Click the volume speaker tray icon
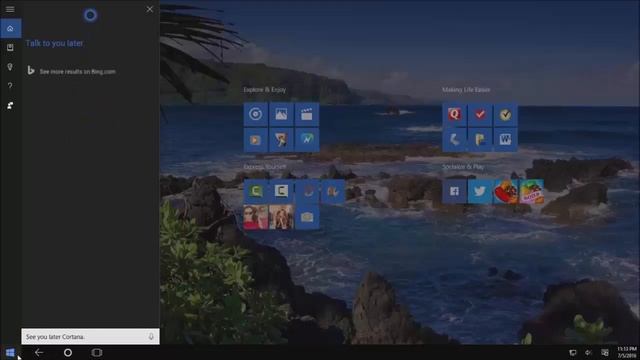The width and height of the screenshot is (640, 360). pyautogui.click(x=589, y=353)
